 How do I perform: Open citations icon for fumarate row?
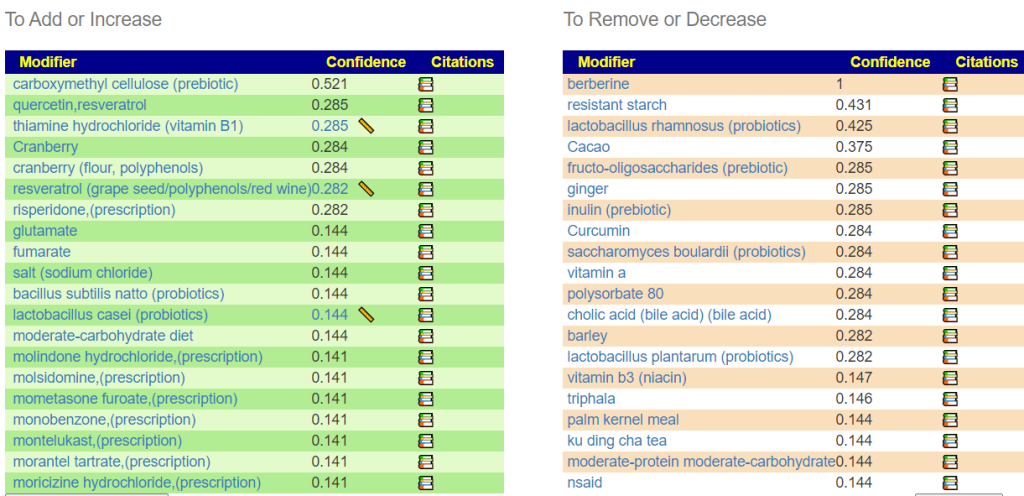426,252
